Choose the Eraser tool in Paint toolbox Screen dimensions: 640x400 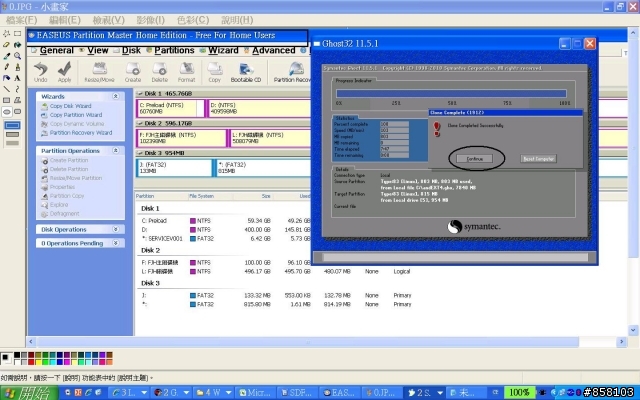point(7,44)
